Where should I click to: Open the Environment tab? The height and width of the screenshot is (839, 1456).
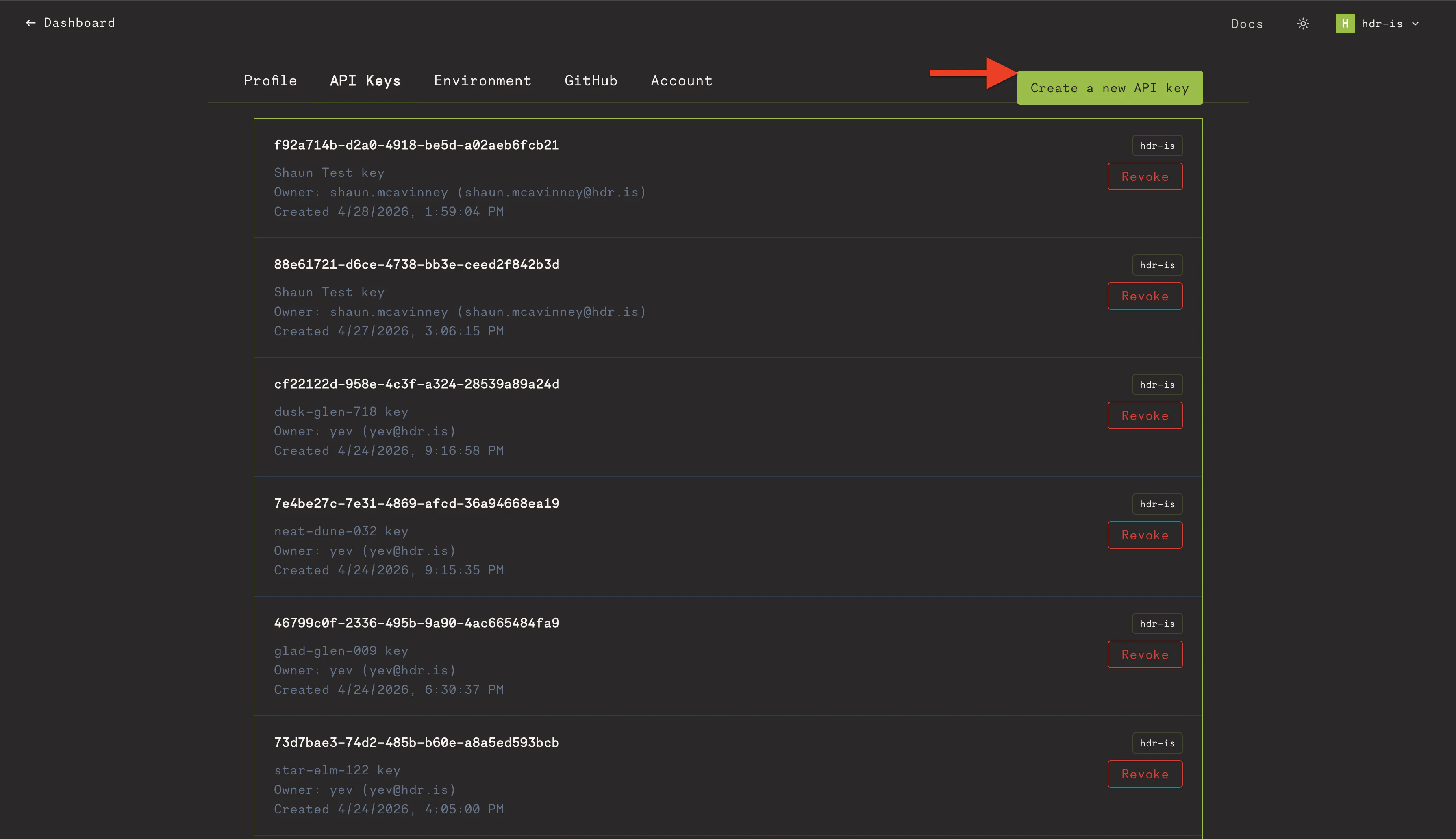tap(483, 80)
